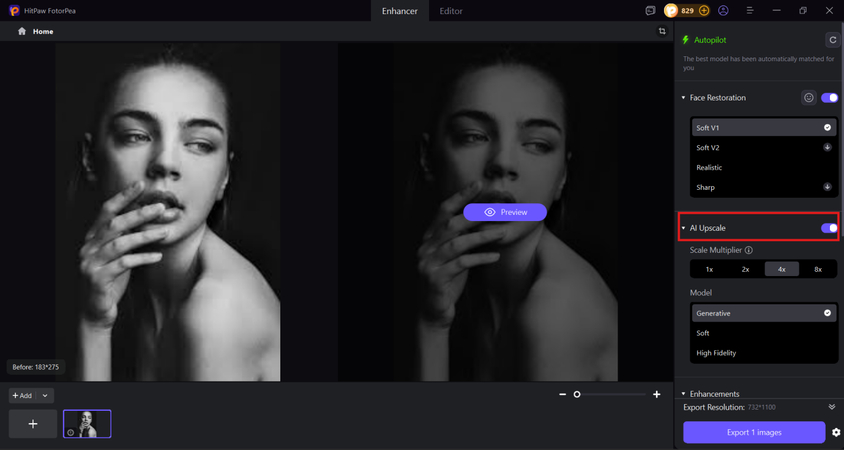Choose Realistic face model
This screenshot has height=450, width=844.
[x=764, y=167]
